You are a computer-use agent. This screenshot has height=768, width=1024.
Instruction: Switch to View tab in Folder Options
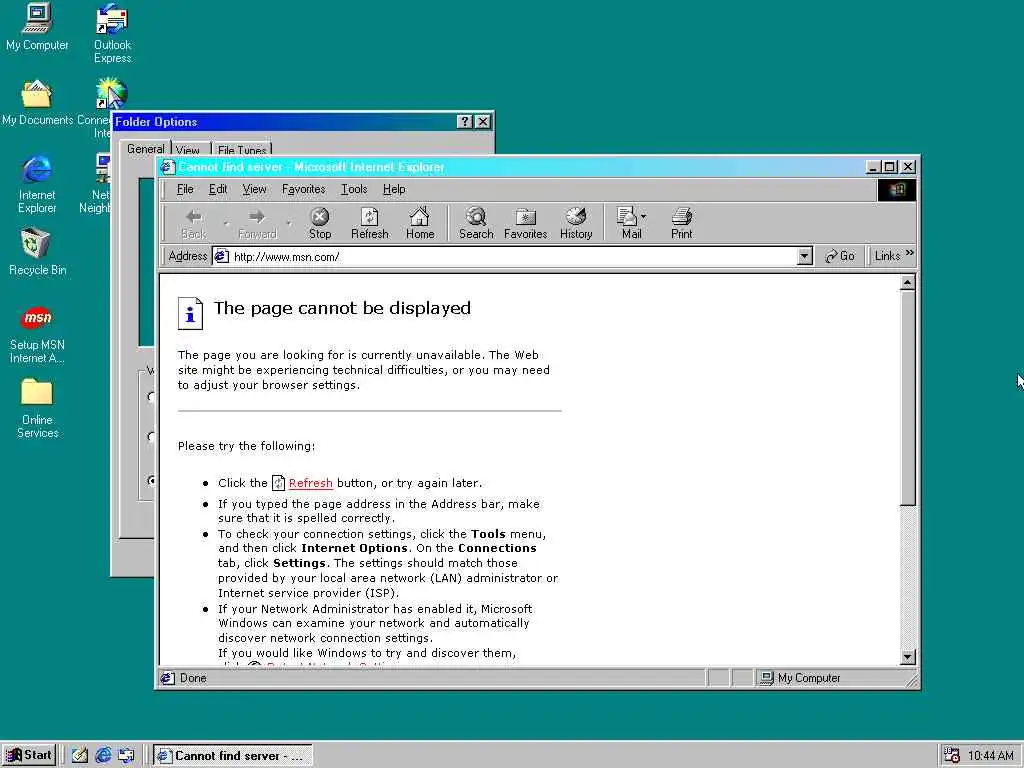click(190, 150)
